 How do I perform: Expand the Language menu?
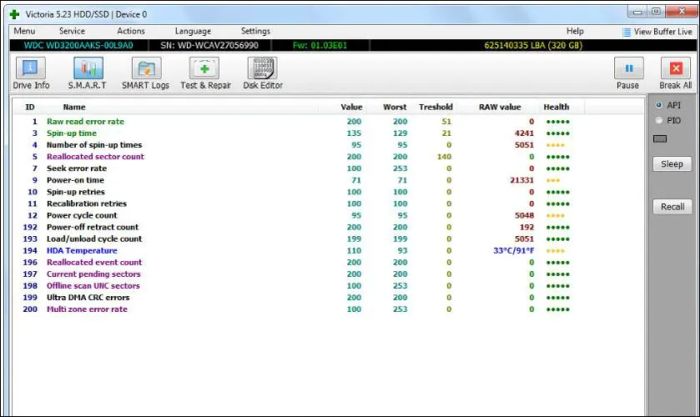(x=193, y=31)
